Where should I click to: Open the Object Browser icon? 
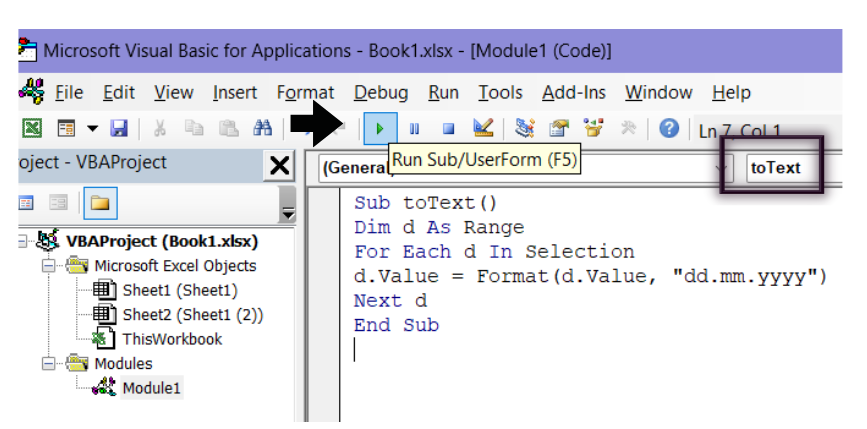tap(593, 129)
